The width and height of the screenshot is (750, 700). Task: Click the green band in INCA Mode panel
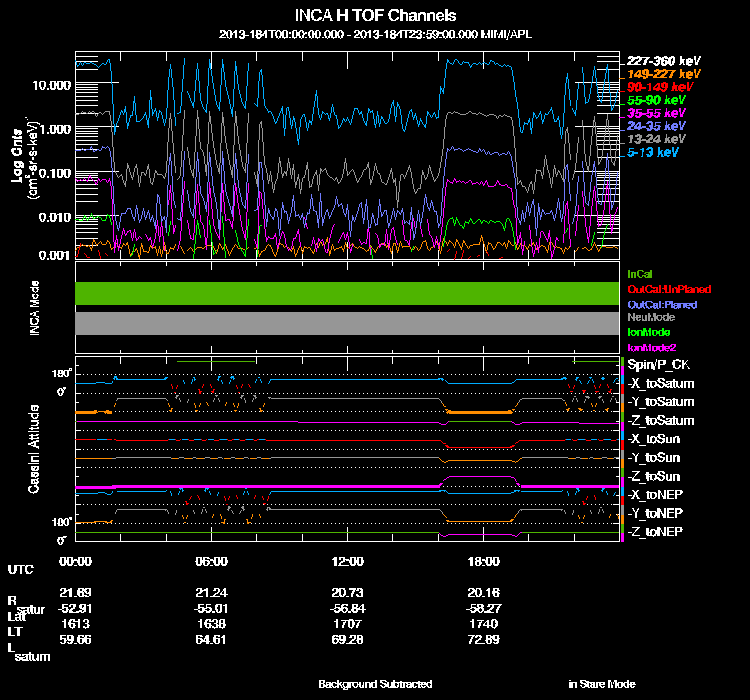pyautogui.click(x=347, y=293)
